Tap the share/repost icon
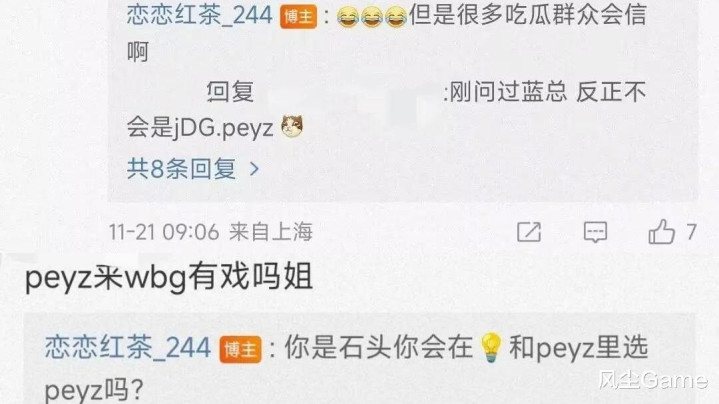This screenshot has width=719, height=404. [529, 232]
